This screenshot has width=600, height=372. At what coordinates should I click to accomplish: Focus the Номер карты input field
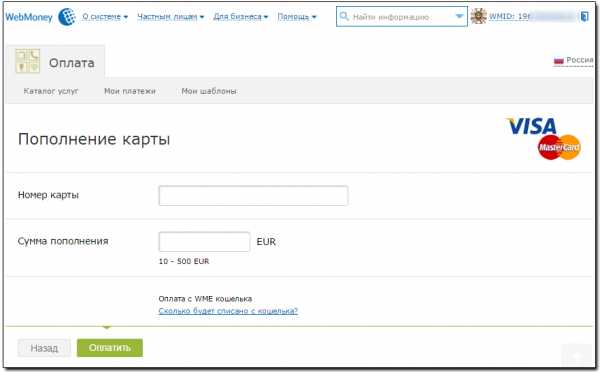click(253, 196)
